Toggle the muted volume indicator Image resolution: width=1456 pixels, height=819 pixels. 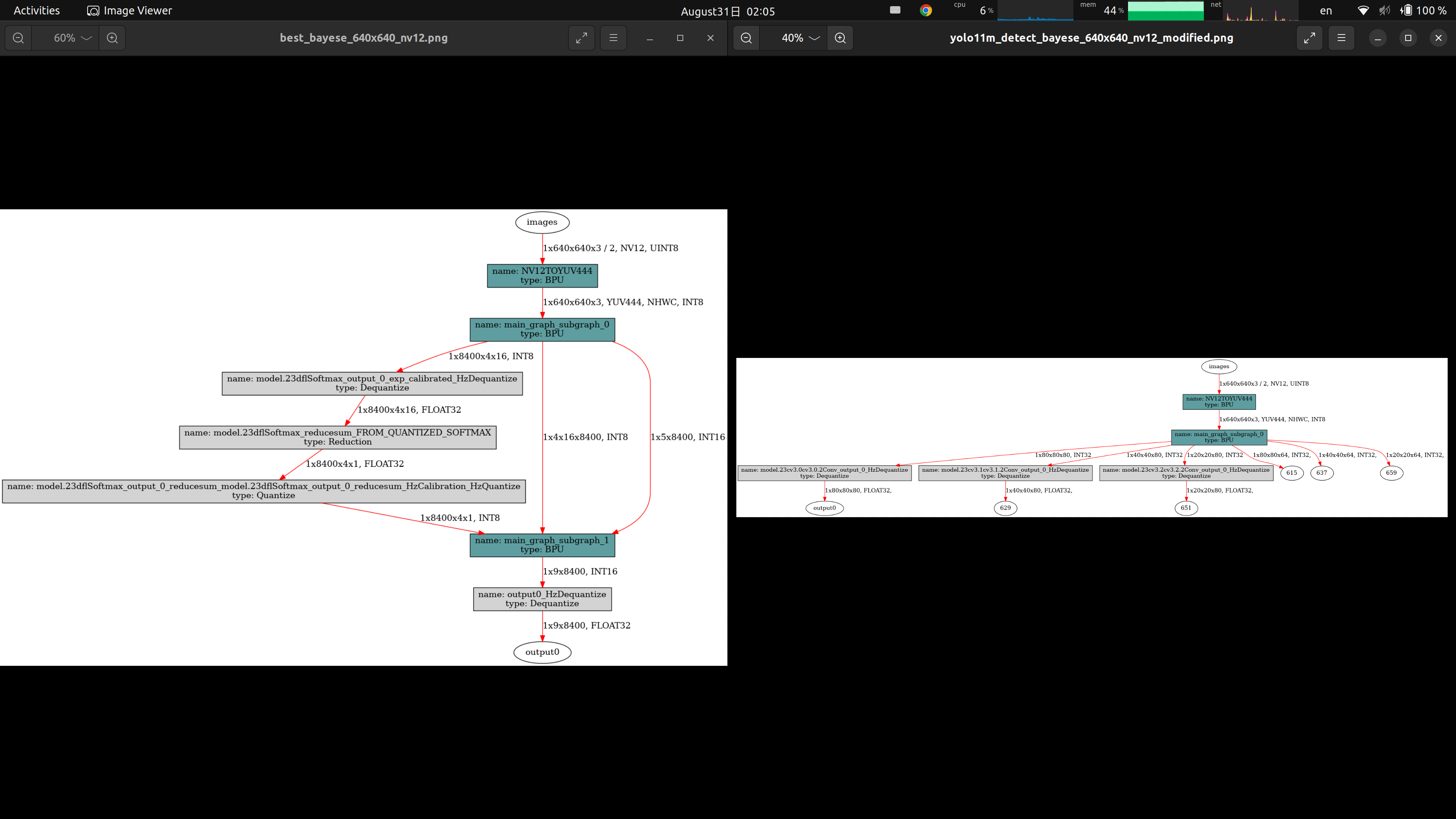pyautogui.click(x=1384, y=10)
